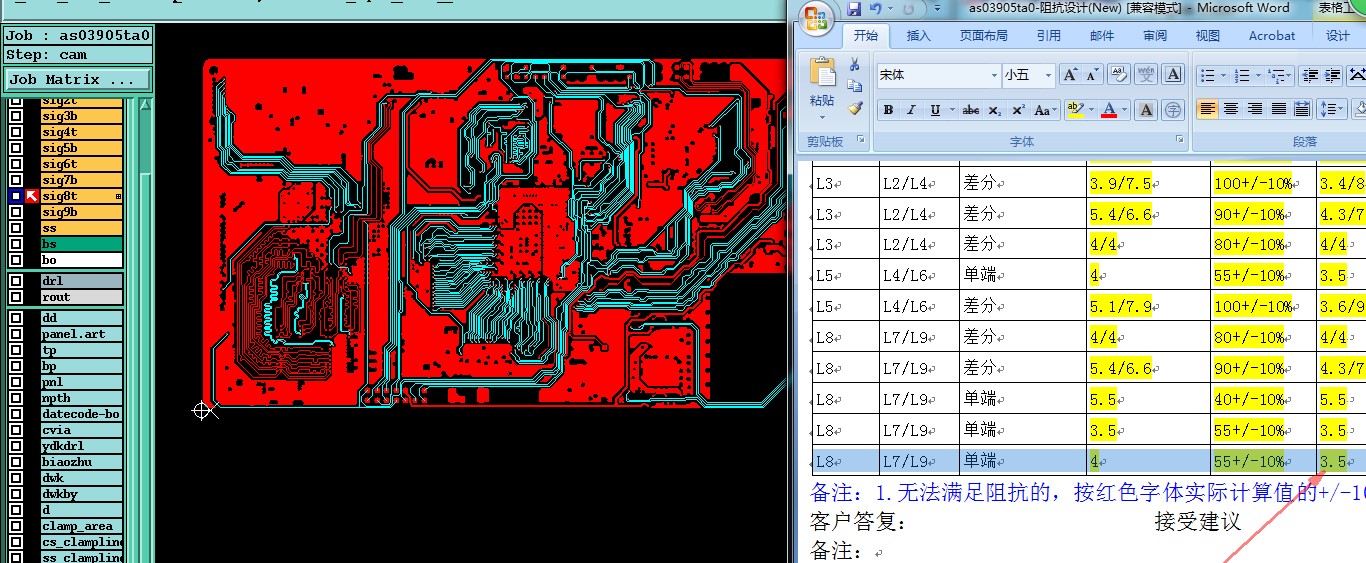The height and width of the screenshot is (563, 1366).
Task: Align text right
Action: [1256, 109]
